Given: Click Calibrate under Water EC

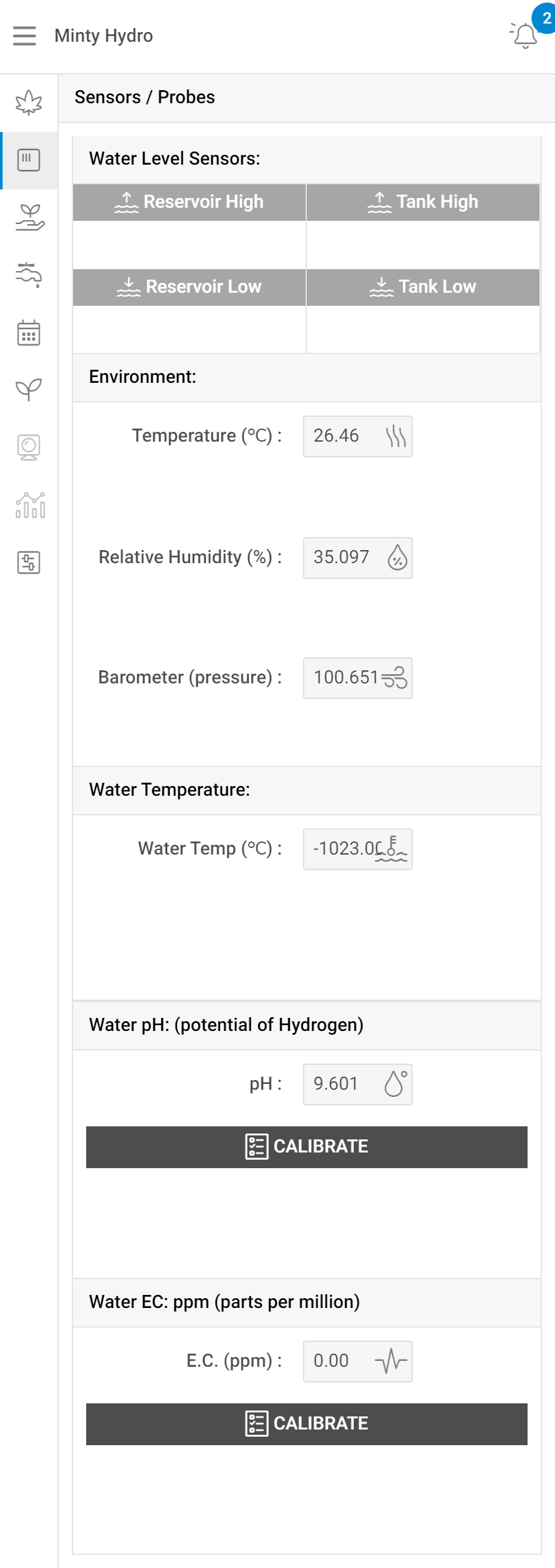Looking at the screenshot, I should point(306,1424).
